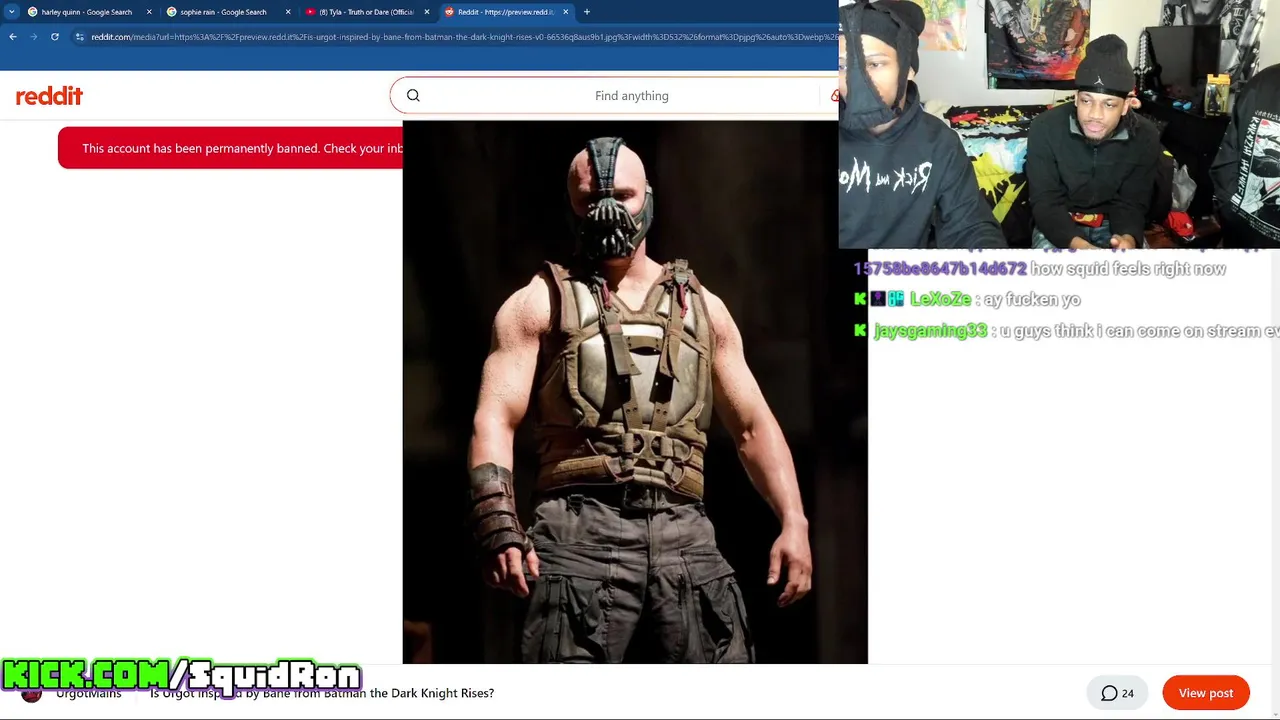Image resolution: width=1280 pixels, height=720 pixels.
Task: Click the reddit logo
Action: coord(49,96)
